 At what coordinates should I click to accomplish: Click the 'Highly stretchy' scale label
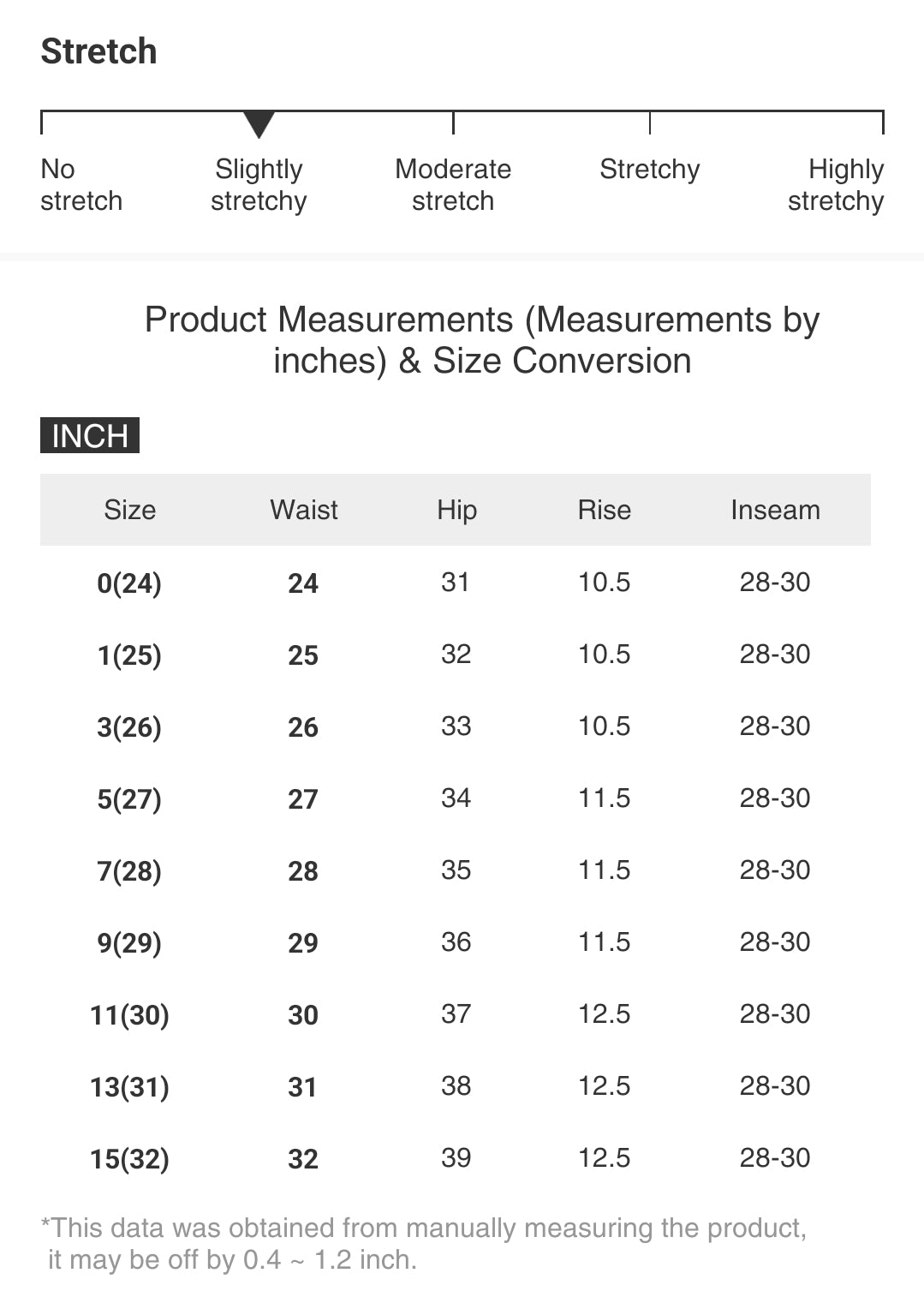click(x=836, y=184)
